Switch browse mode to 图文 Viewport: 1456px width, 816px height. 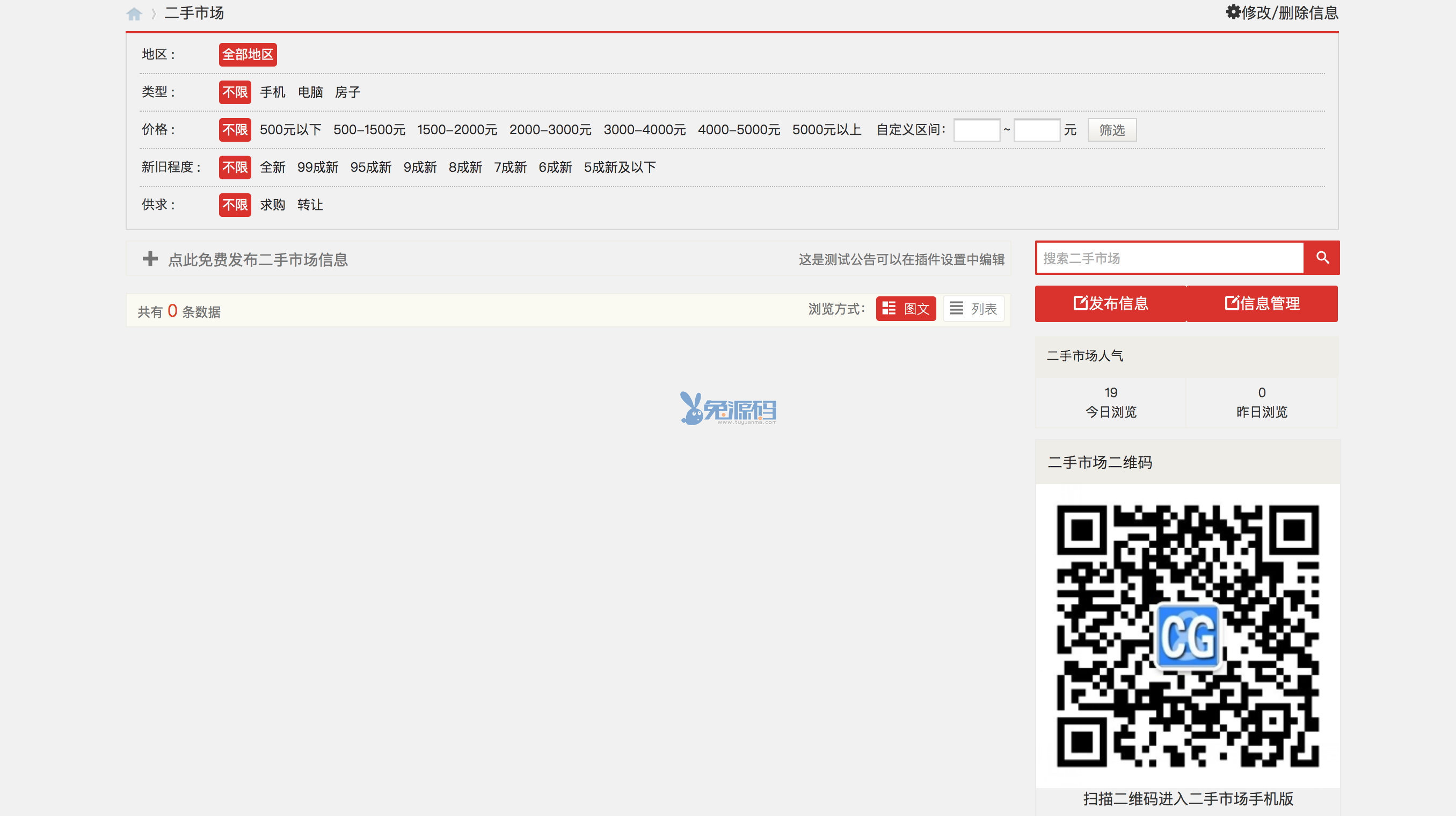(x=906, y=309)
